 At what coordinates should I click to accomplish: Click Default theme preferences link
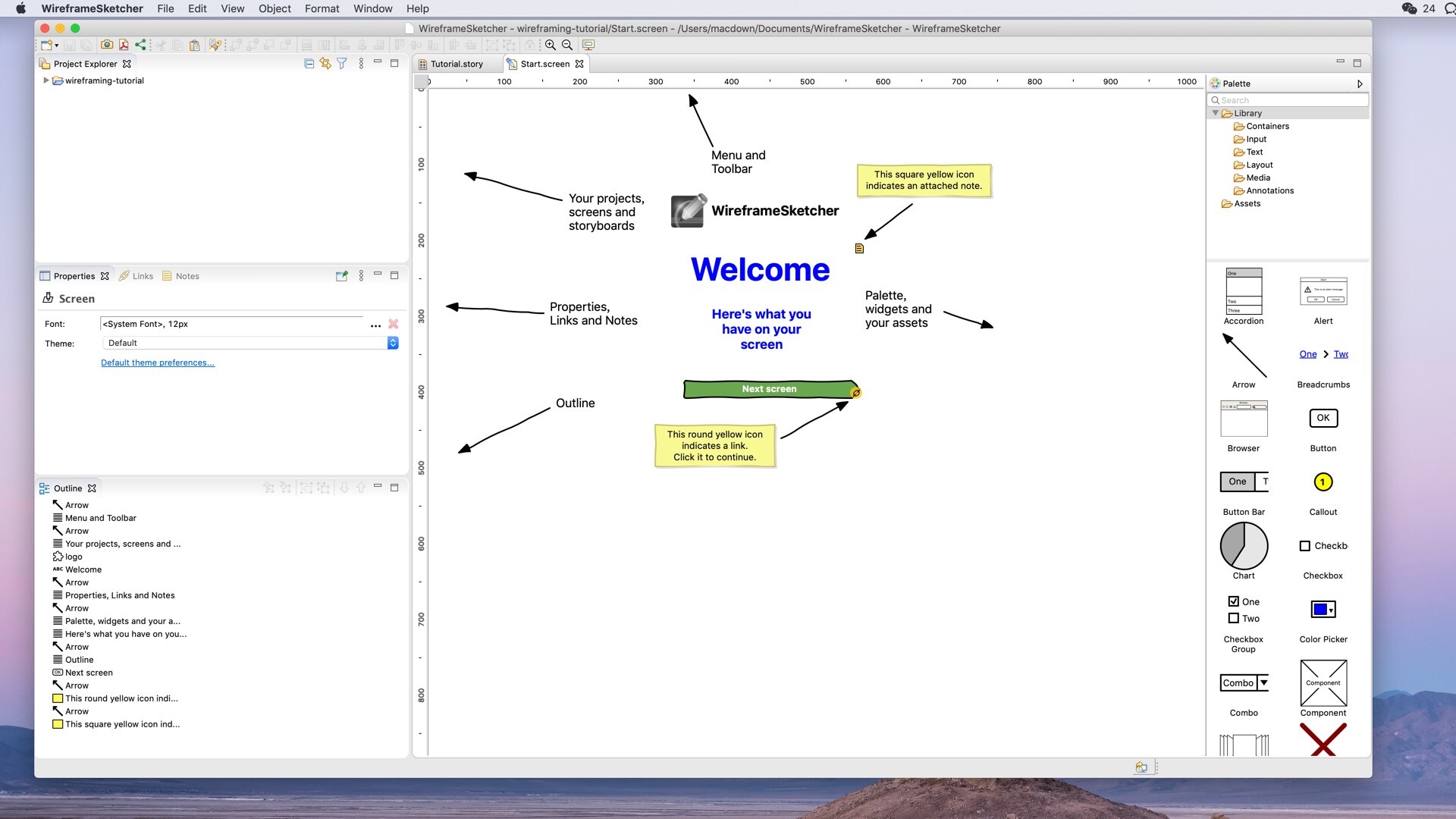tap(157, 362)
